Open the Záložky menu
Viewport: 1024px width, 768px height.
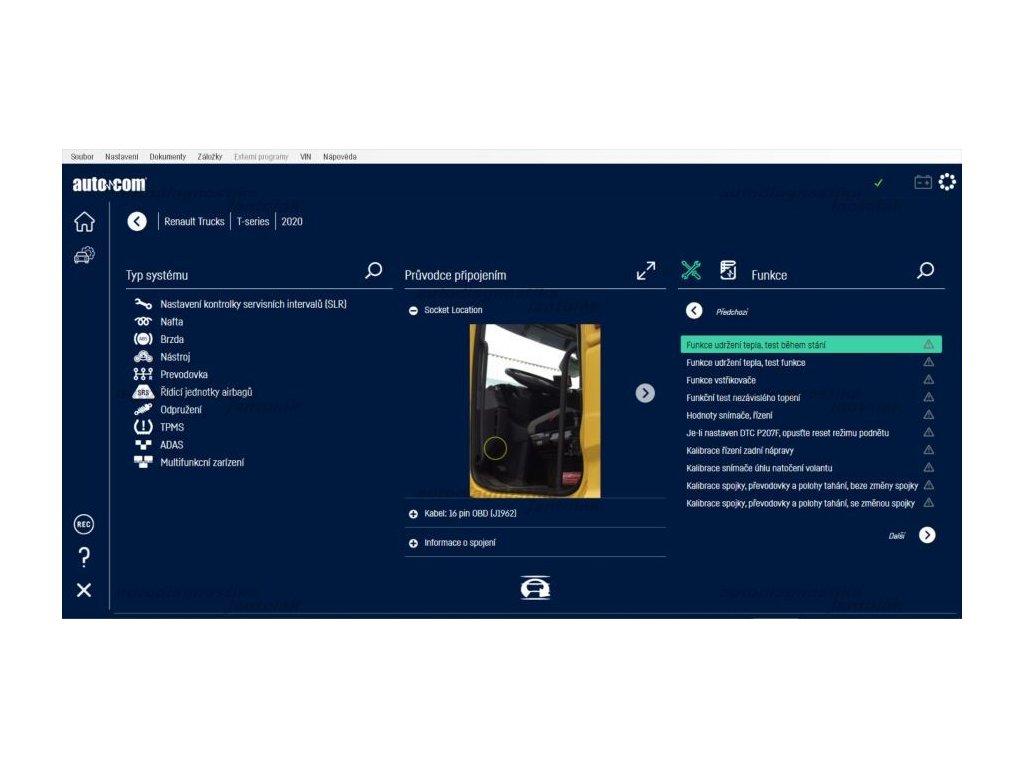(x=210, y=157)
